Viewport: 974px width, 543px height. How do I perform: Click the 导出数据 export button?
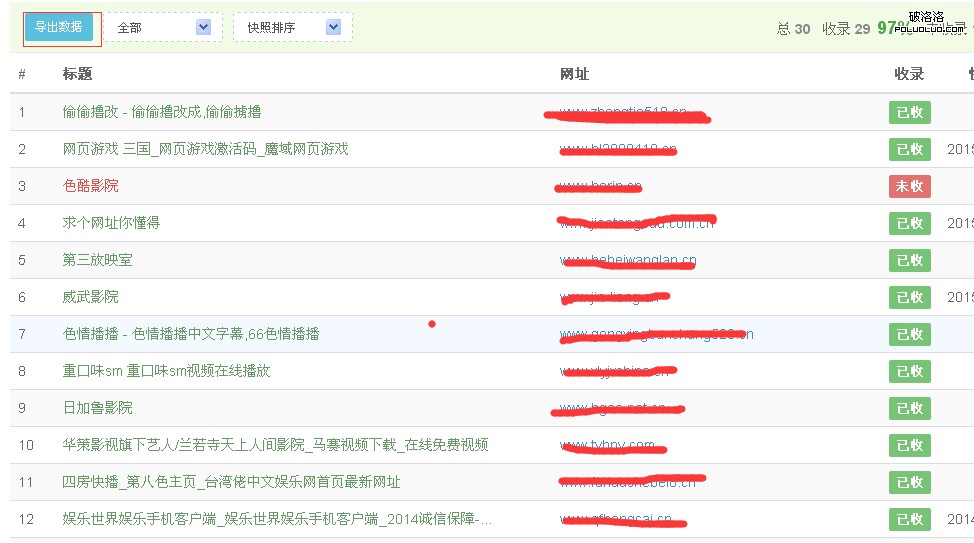[x=59, y=27]
